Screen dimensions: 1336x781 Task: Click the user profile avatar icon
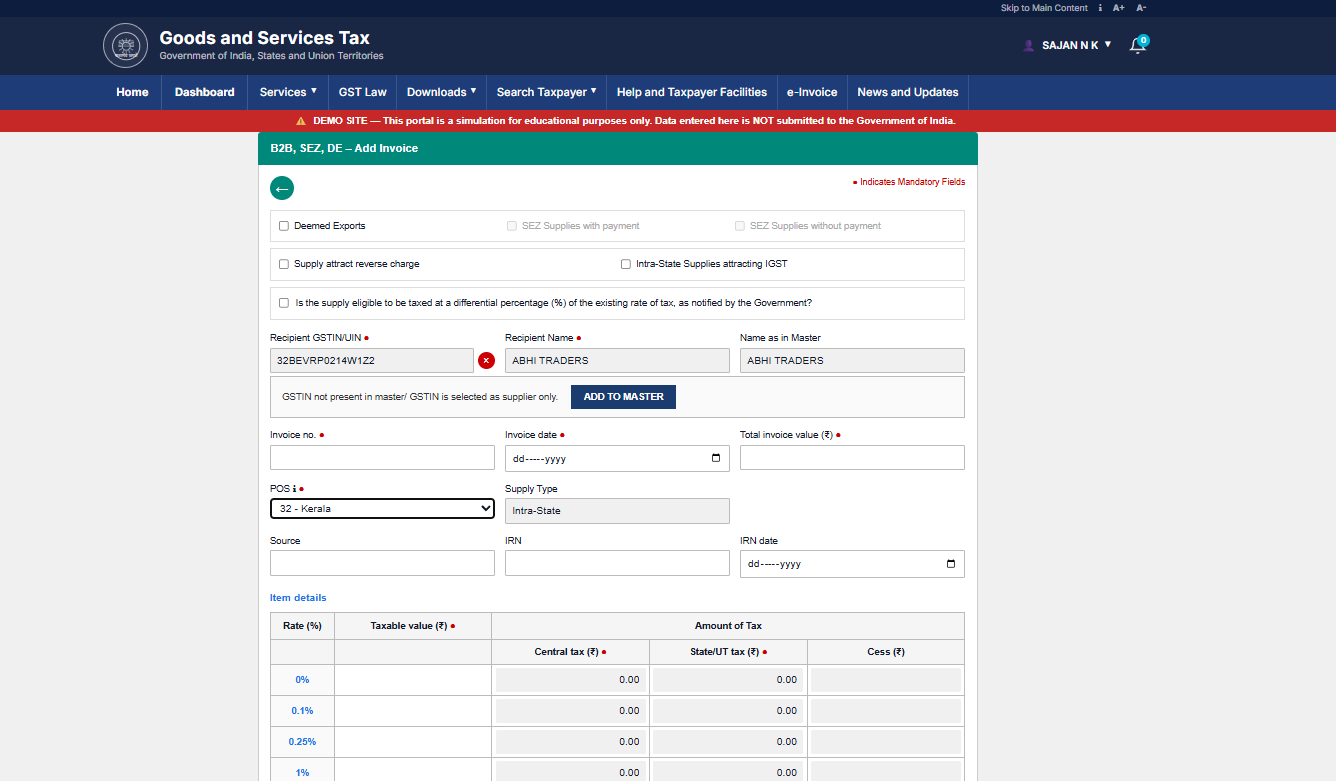pyautogui.click(x=1029, y=45)
